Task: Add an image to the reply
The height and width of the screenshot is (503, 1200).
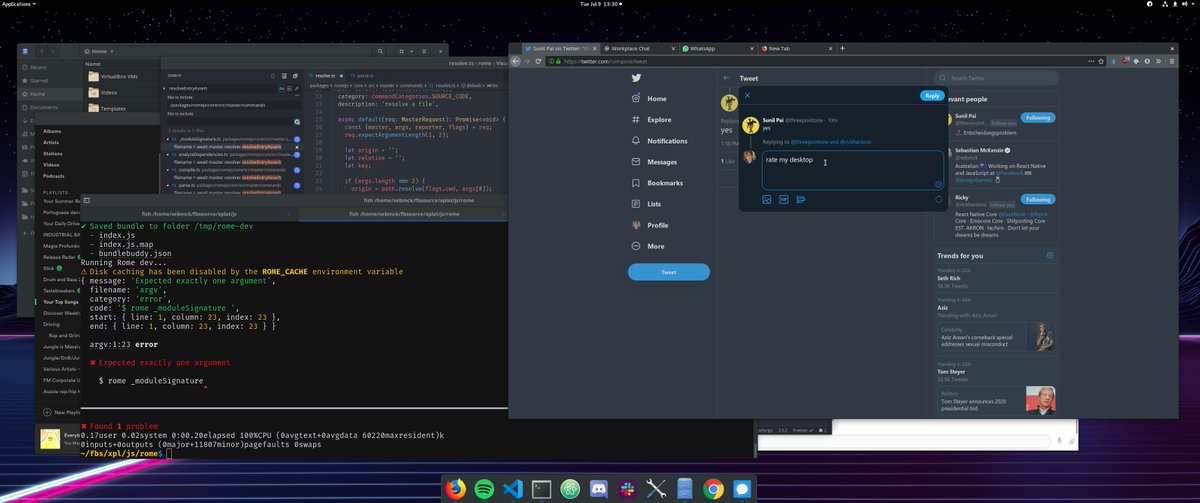Action: [767, 200]
